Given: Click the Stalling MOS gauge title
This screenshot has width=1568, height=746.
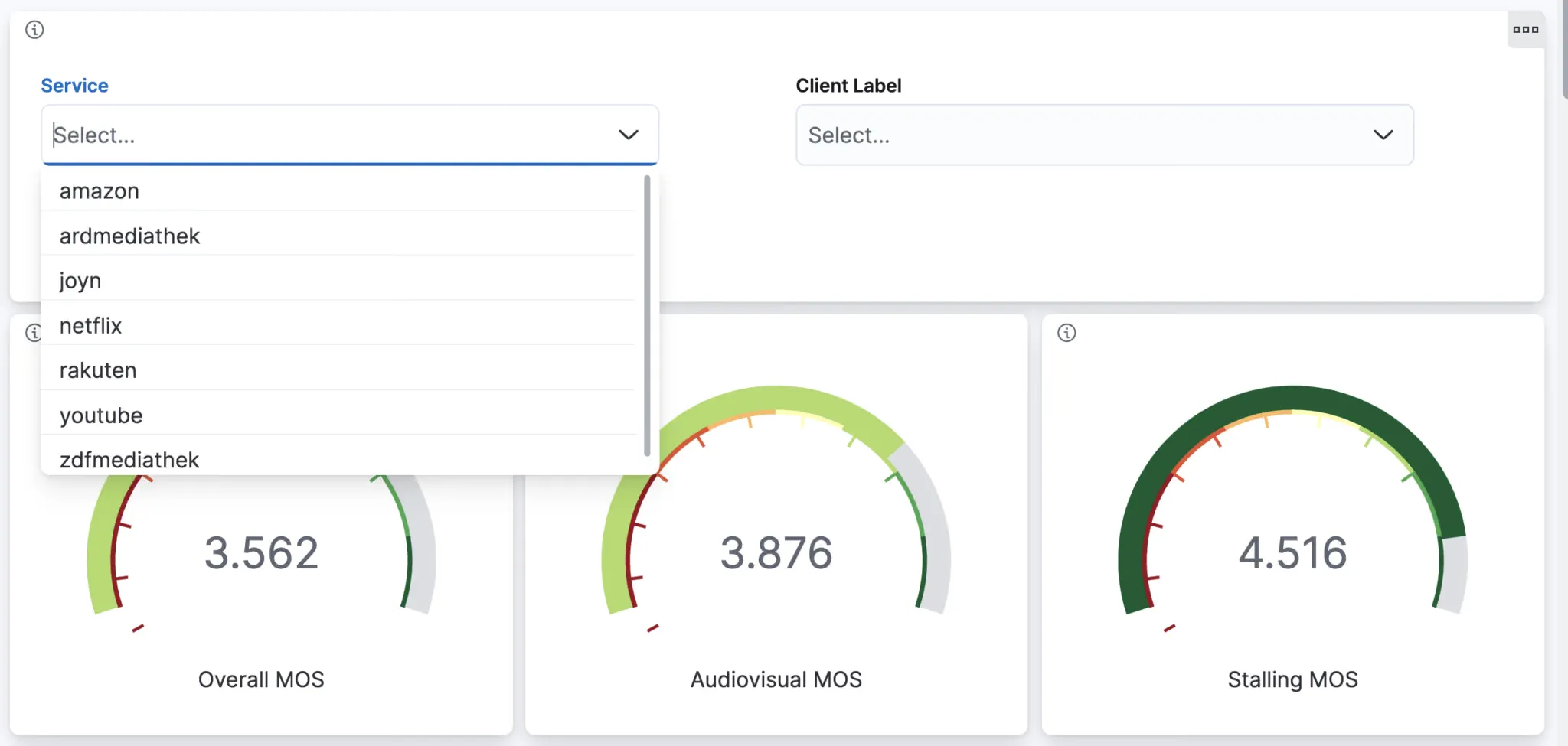Looking at the screenshot, I should coord(1292,679).
